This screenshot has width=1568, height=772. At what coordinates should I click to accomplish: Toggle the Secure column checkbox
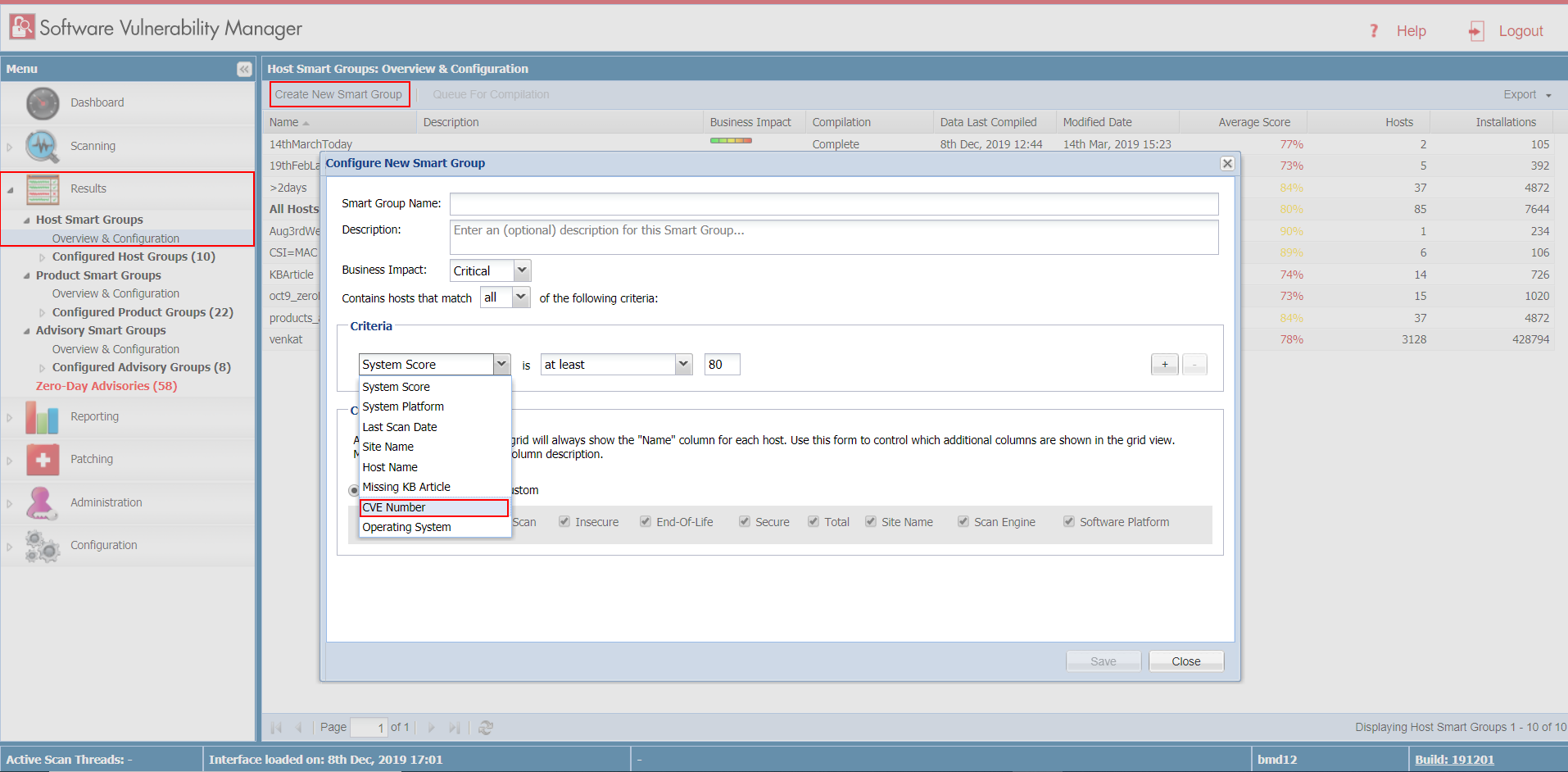pos(745,522)
